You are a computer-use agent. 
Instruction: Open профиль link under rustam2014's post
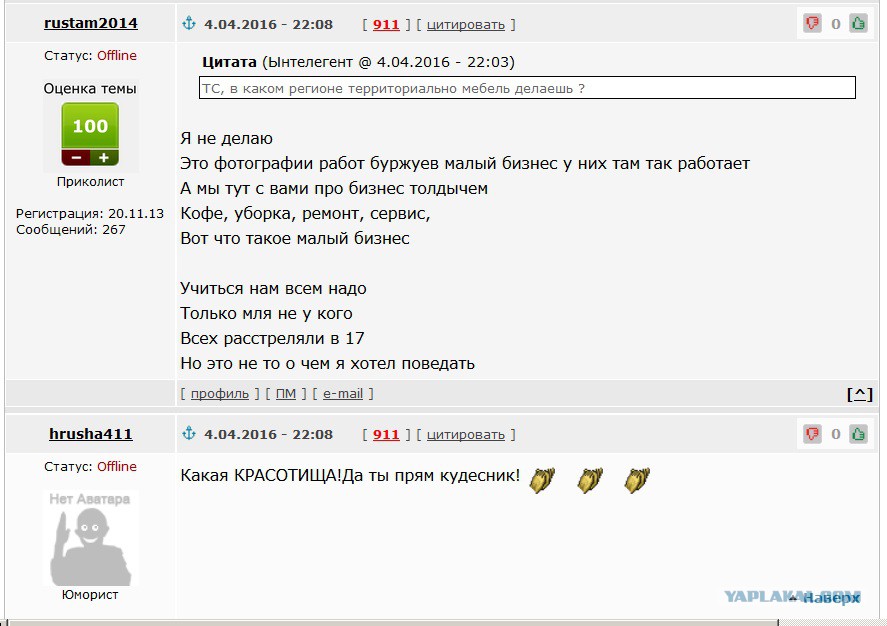(x=219, y=393)
